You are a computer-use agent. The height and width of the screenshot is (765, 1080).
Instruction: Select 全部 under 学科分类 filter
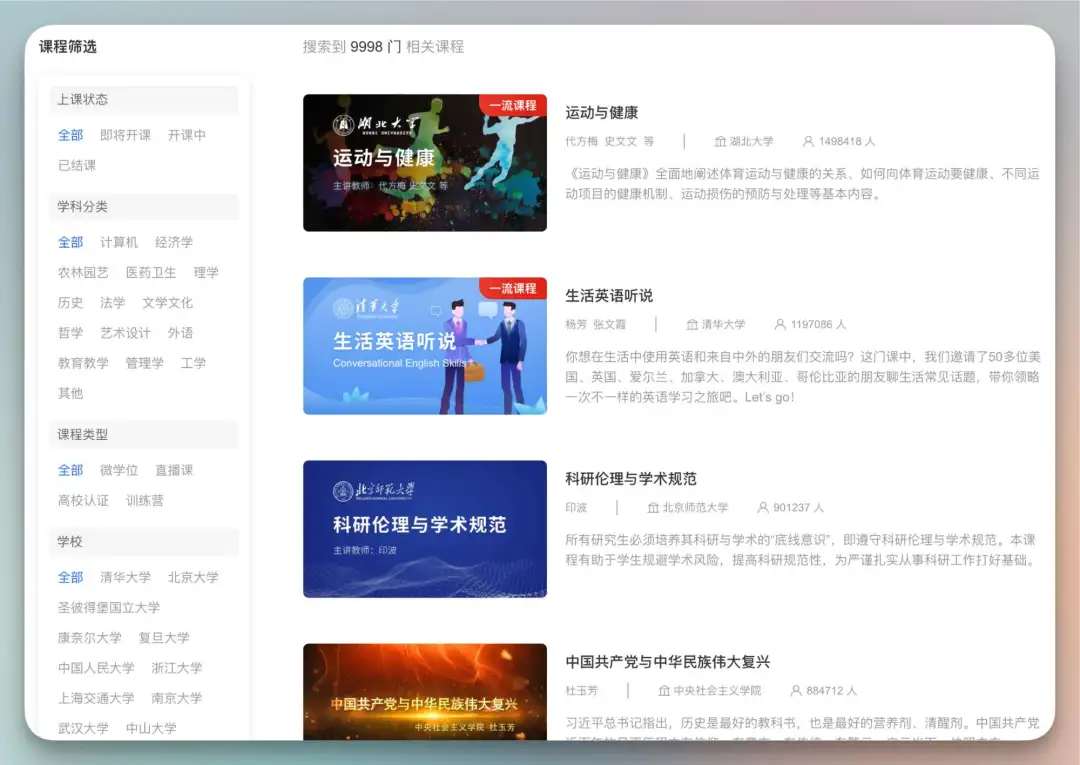pyautogui.click(x=70, y=242)
